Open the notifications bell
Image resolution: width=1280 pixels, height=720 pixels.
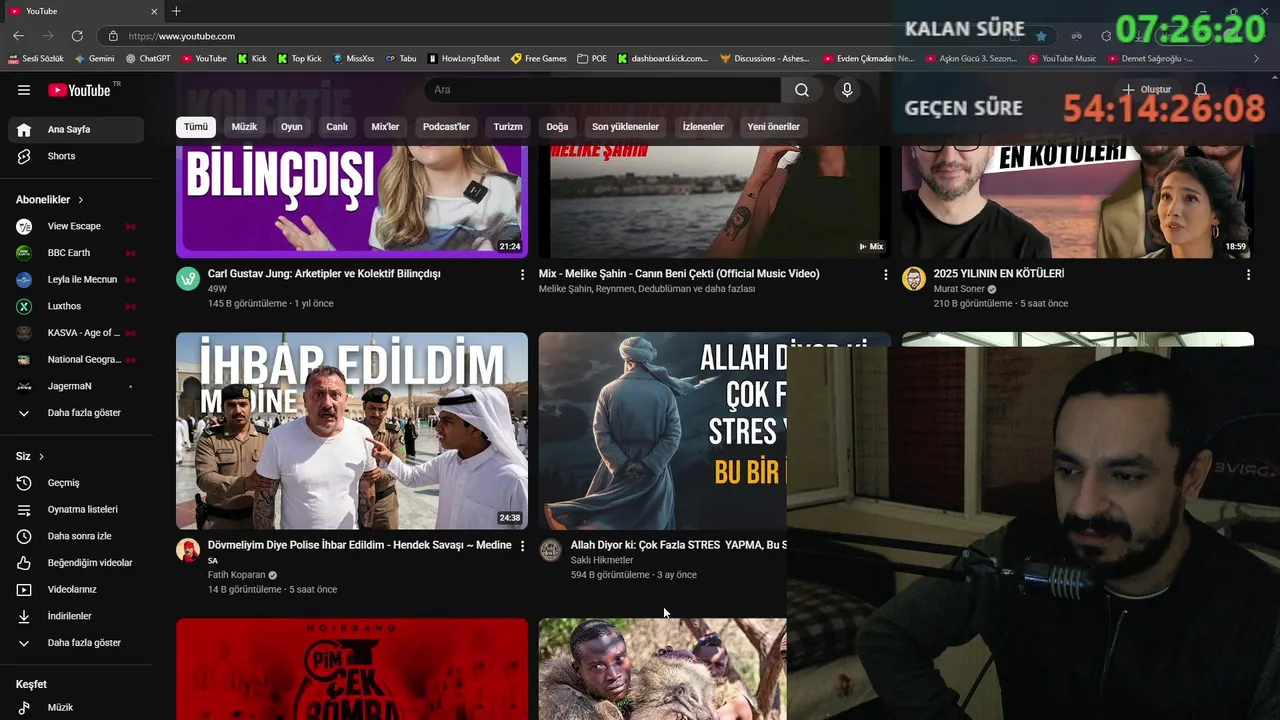pos(1201,90)
